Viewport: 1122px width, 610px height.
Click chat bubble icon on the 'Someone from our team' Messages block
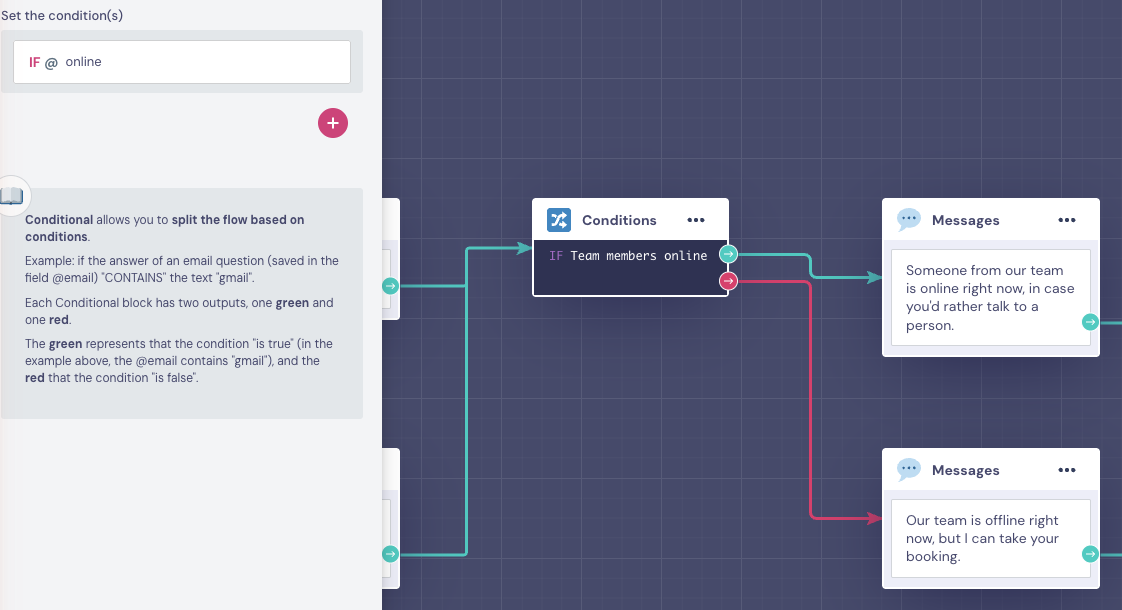pyautogui.click(x=909, y=219)
